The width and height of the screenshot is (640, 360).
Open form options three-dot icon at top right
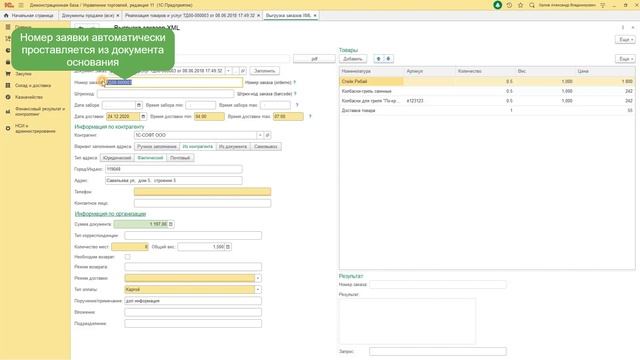click(623, 28)
